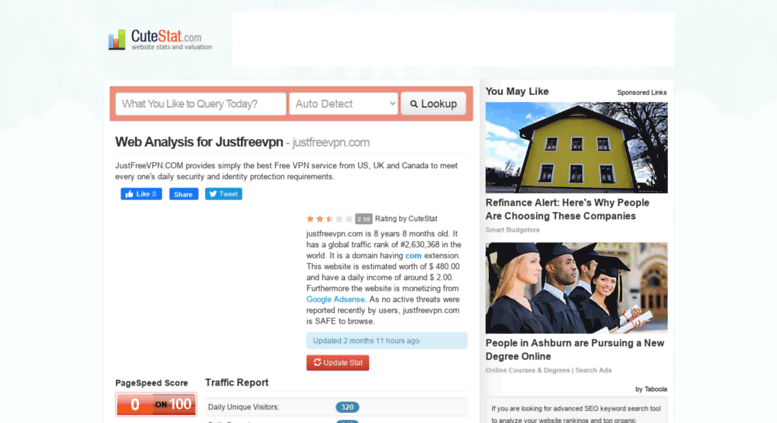Click 'Online Courses & Degrees | Search Ads'
This screenshot has height=423, width=777.
(x=549, y=370)
